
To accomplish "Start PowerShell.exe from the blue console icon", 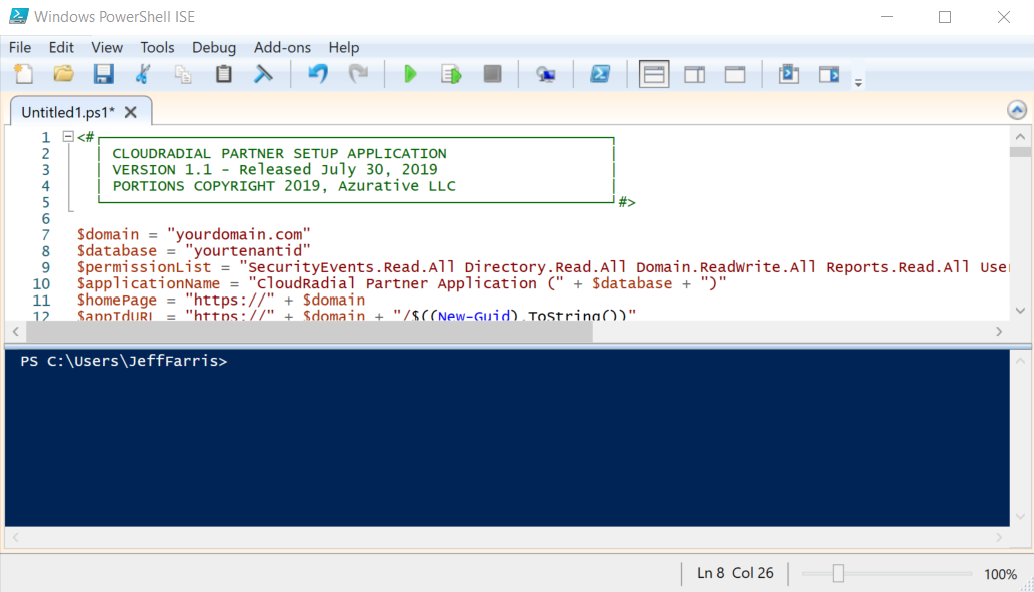I will click(x=600, y=74).
